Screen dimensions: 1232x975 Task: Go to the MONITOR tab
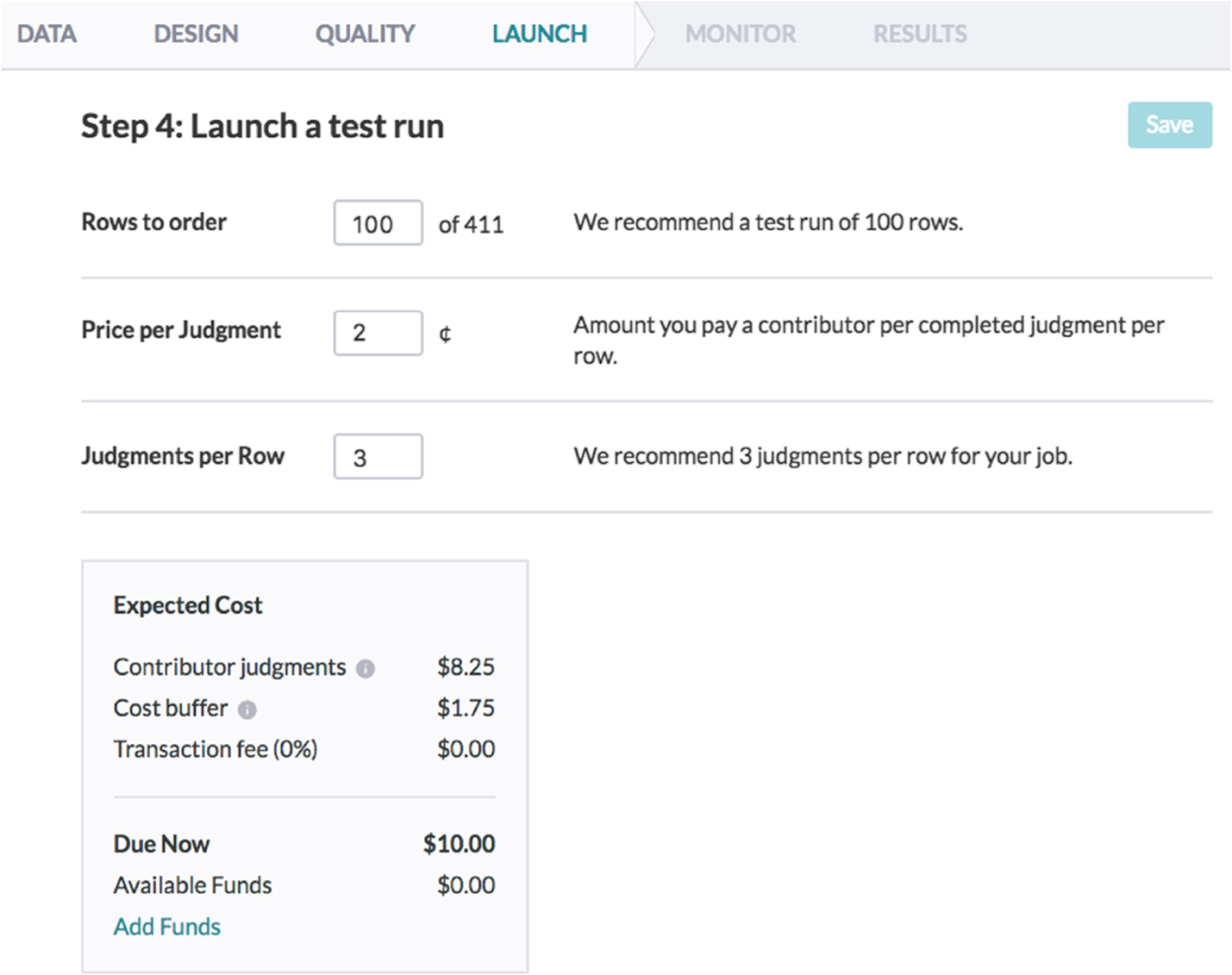tap(741, 34)
